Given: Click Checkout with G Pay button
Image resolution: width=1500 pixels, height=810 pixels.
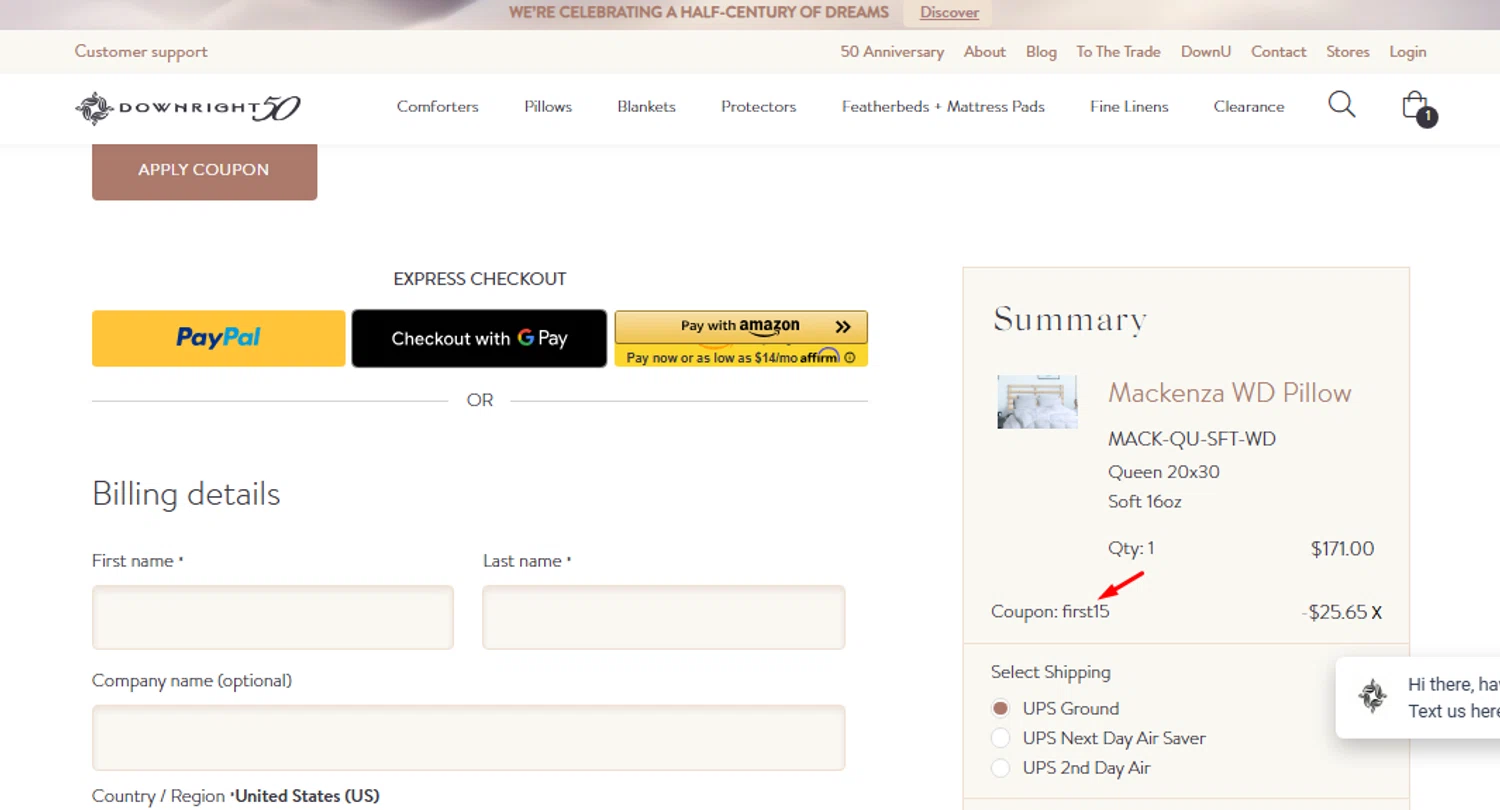Looking at the screenshot, I should click(479, 338).
